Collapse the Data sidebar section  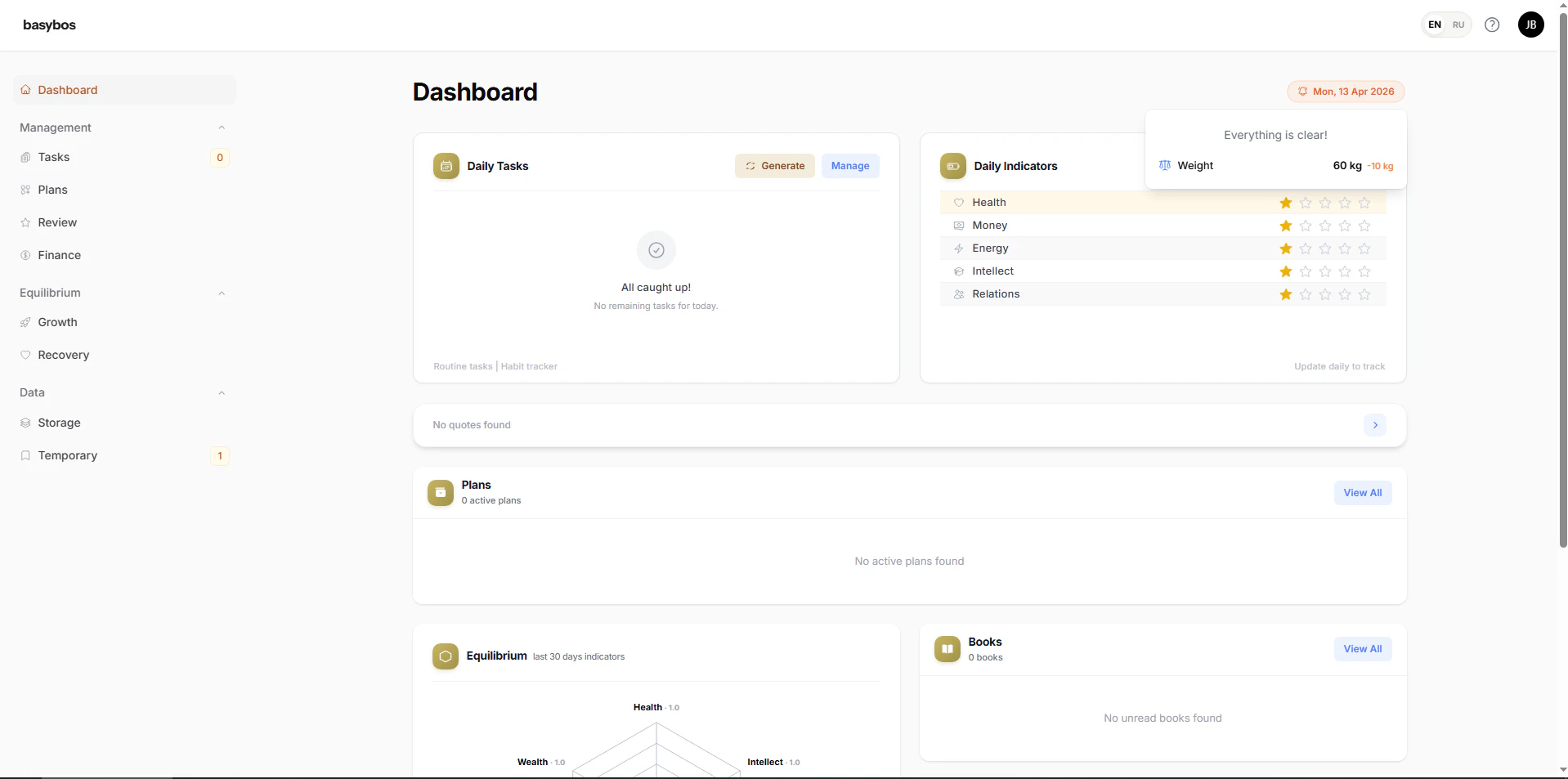tap(222, 393)
